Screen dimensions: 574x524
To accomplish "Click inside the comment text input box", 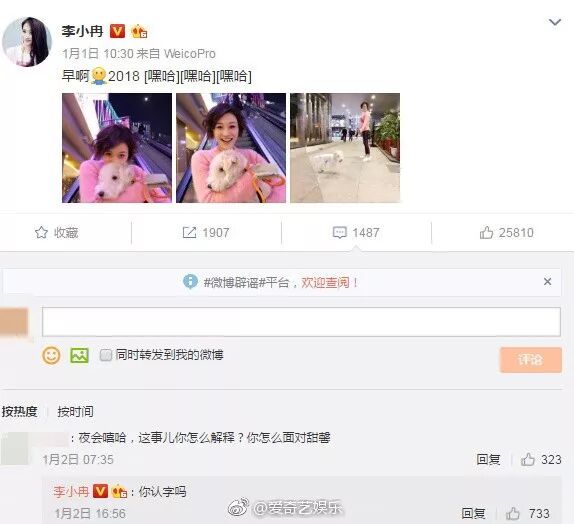I will 301,322.
